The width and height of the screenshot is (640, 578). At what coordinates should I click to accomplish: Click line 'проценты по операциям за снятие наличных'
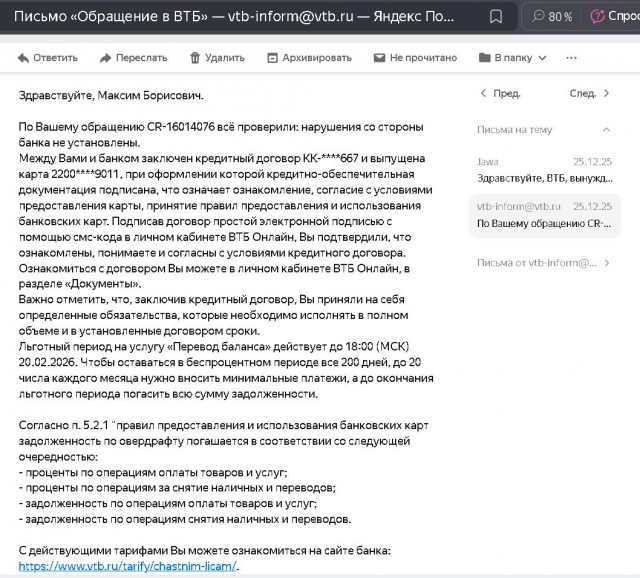177,488
